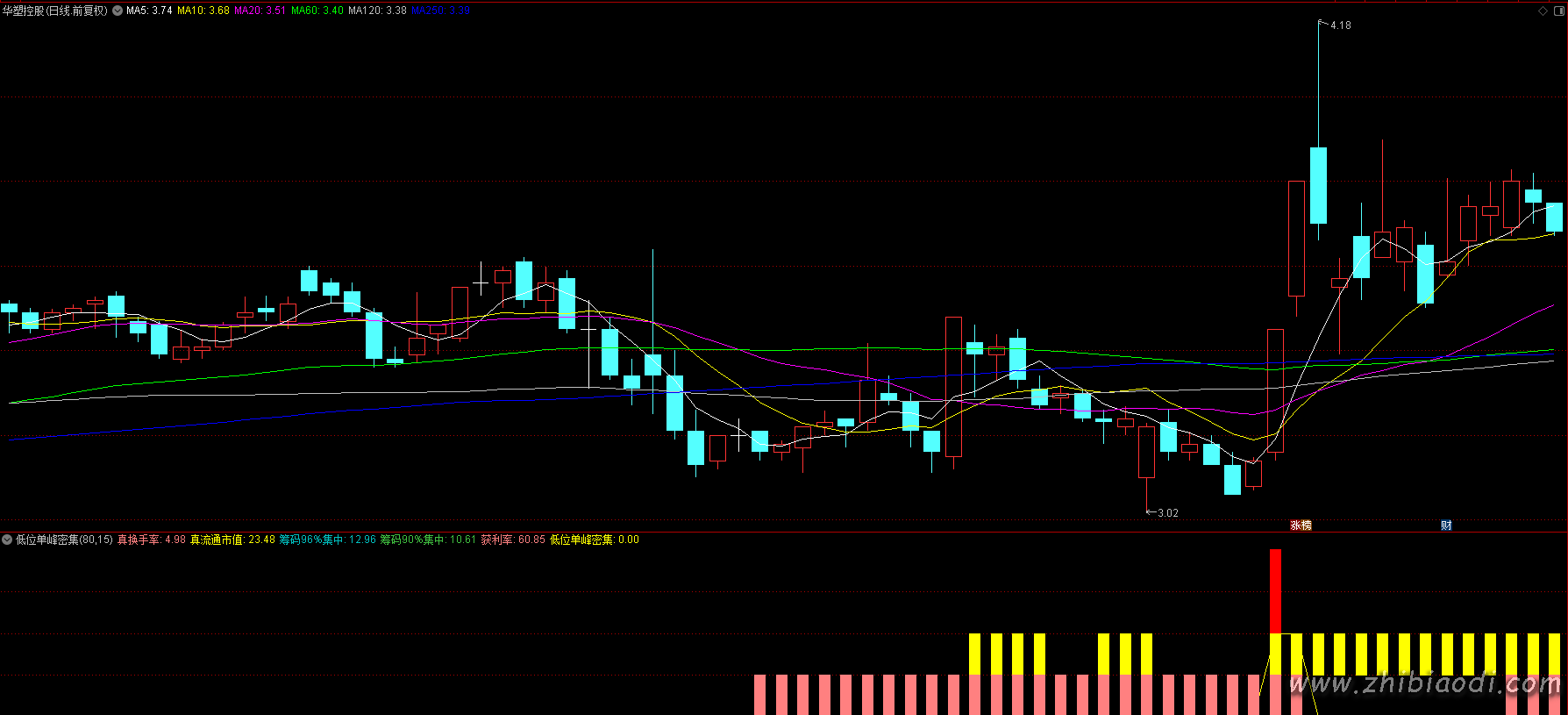Screen dimensions: 1568x715
Task: Click the top-right diamond icon
Action: tap(1543, 11)
